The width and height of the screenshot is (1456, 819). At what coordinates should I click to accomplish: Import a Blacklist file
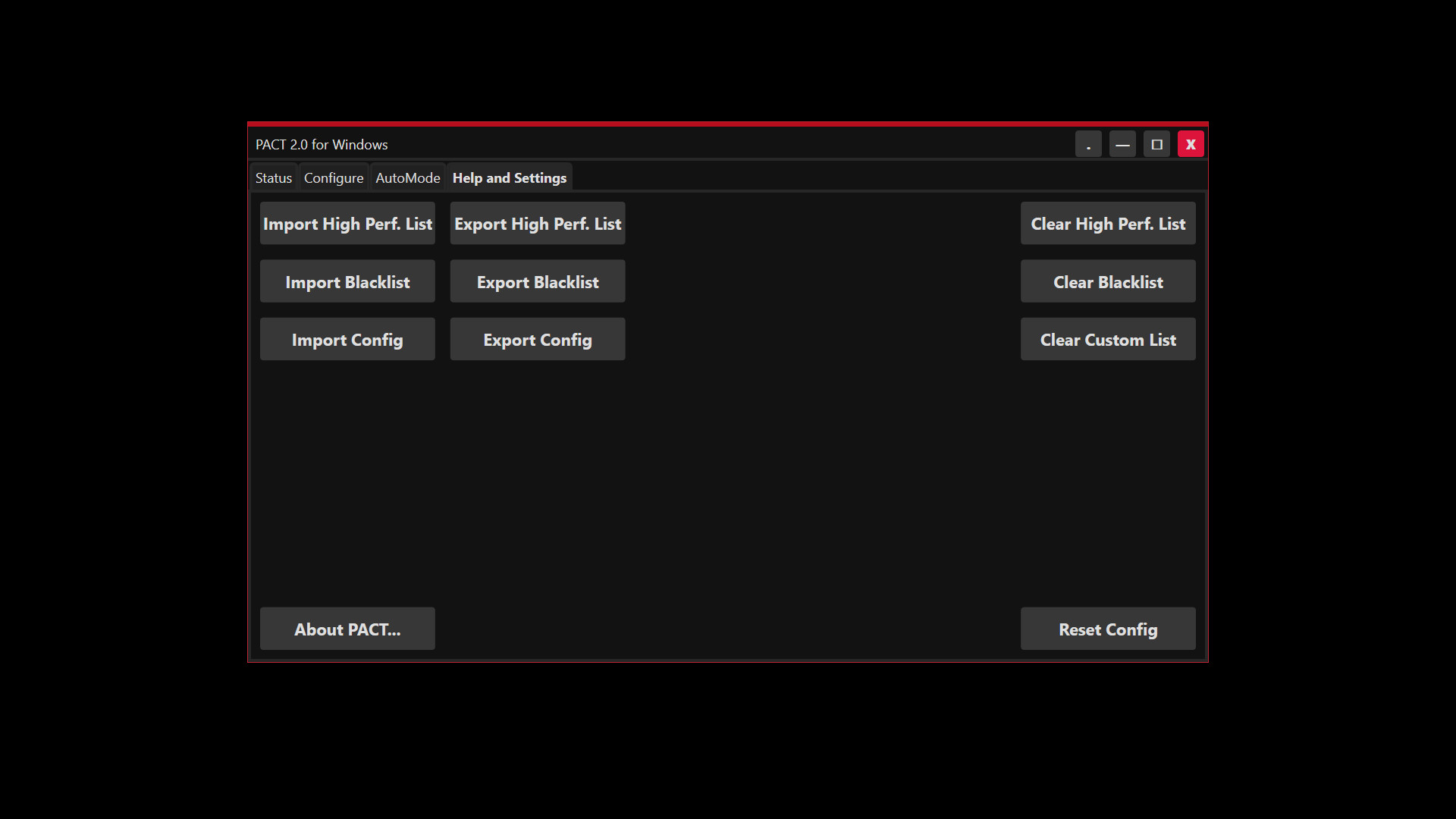tap(347, 281)
